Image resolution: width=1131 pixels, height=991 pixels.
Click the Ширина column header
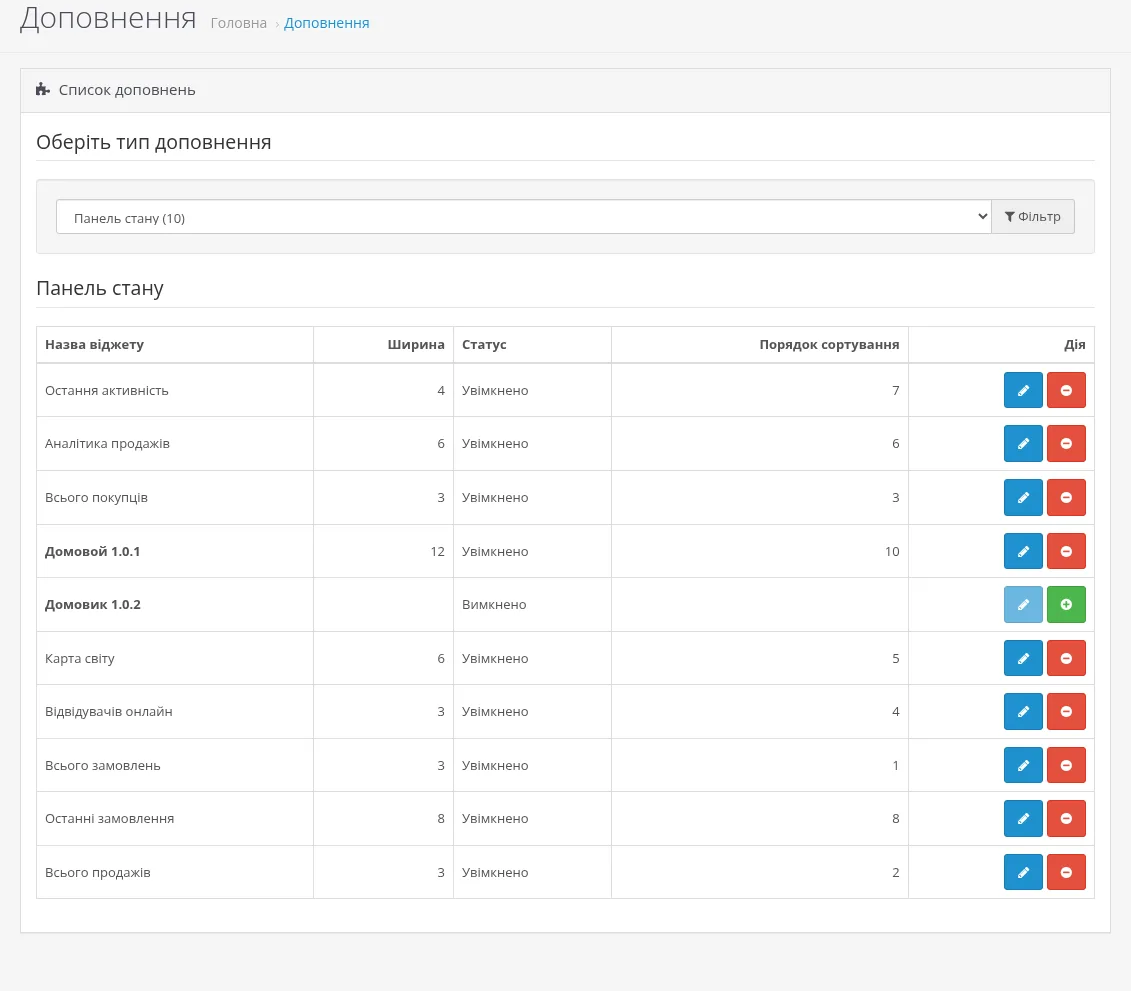(416, 345)
